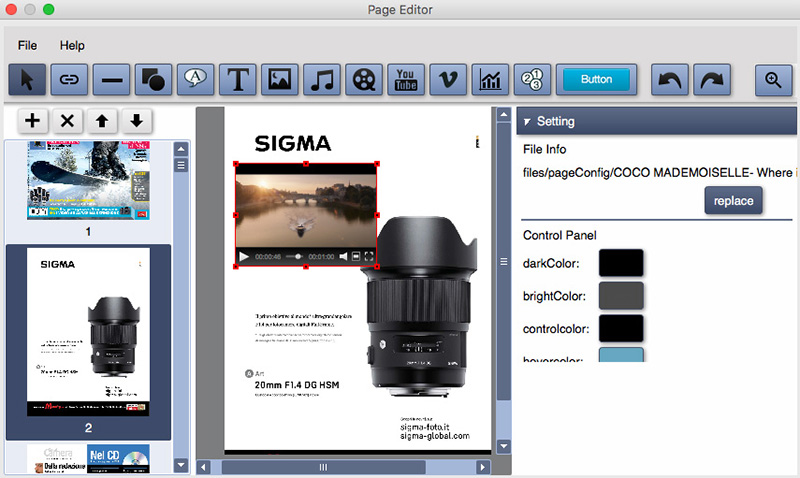
Task: Add a Vimeo video
Action: click(448, 80)
